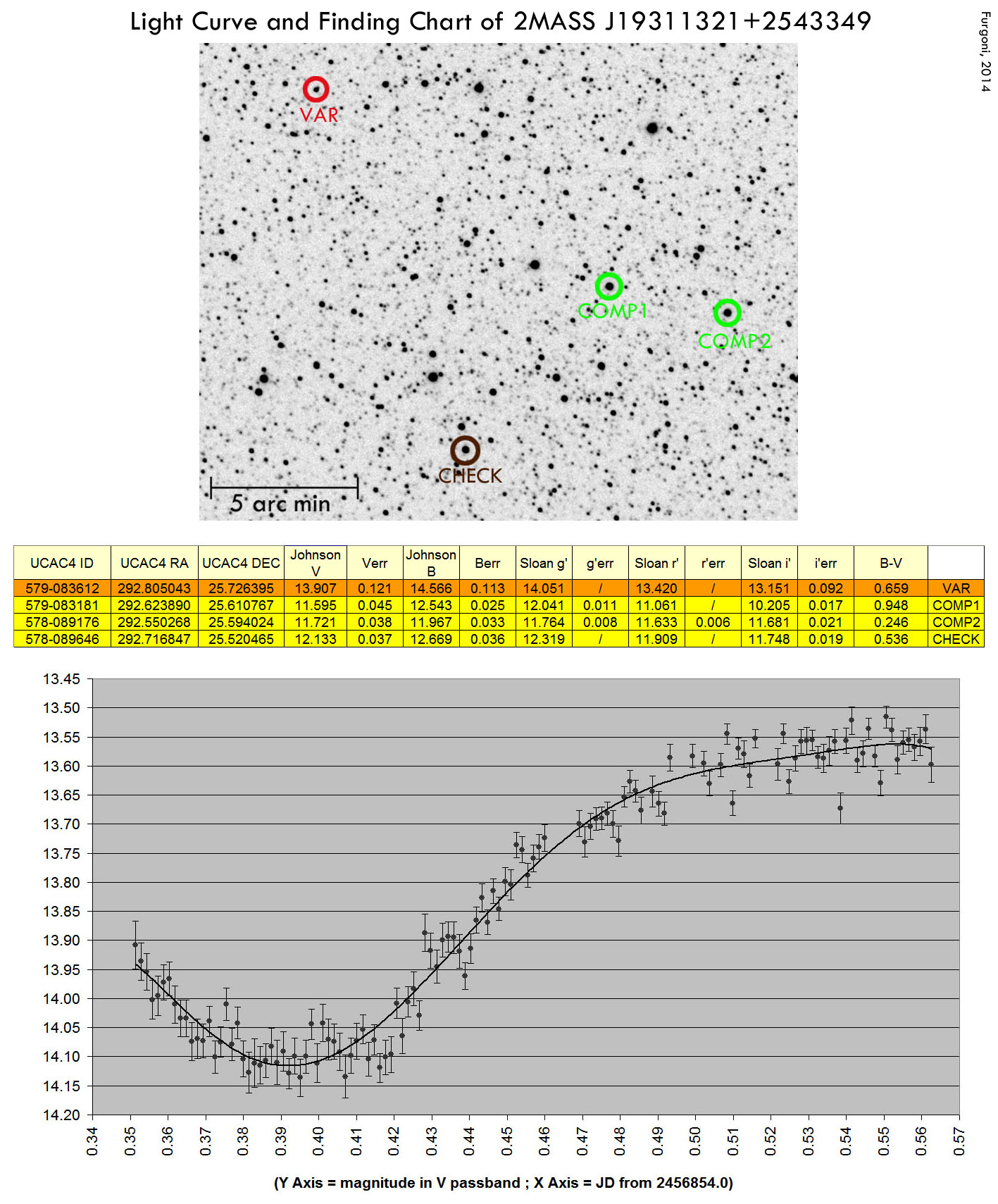This screenshot has height=1204, width=998.
Task: Click the red VAR circle on finding chart
Action: coord(316,89)
